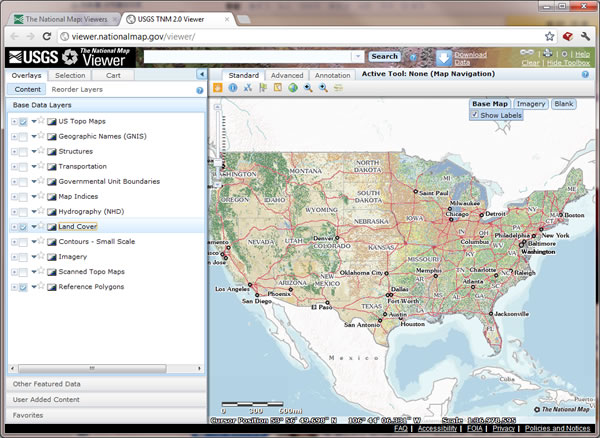Click the Search button

(x=385, y=57)
